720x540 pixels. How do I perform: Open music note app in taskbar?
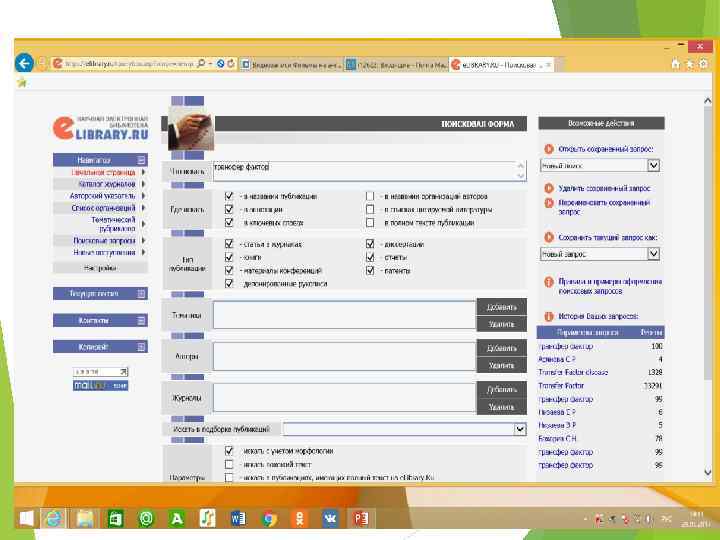tap(208, 519)
